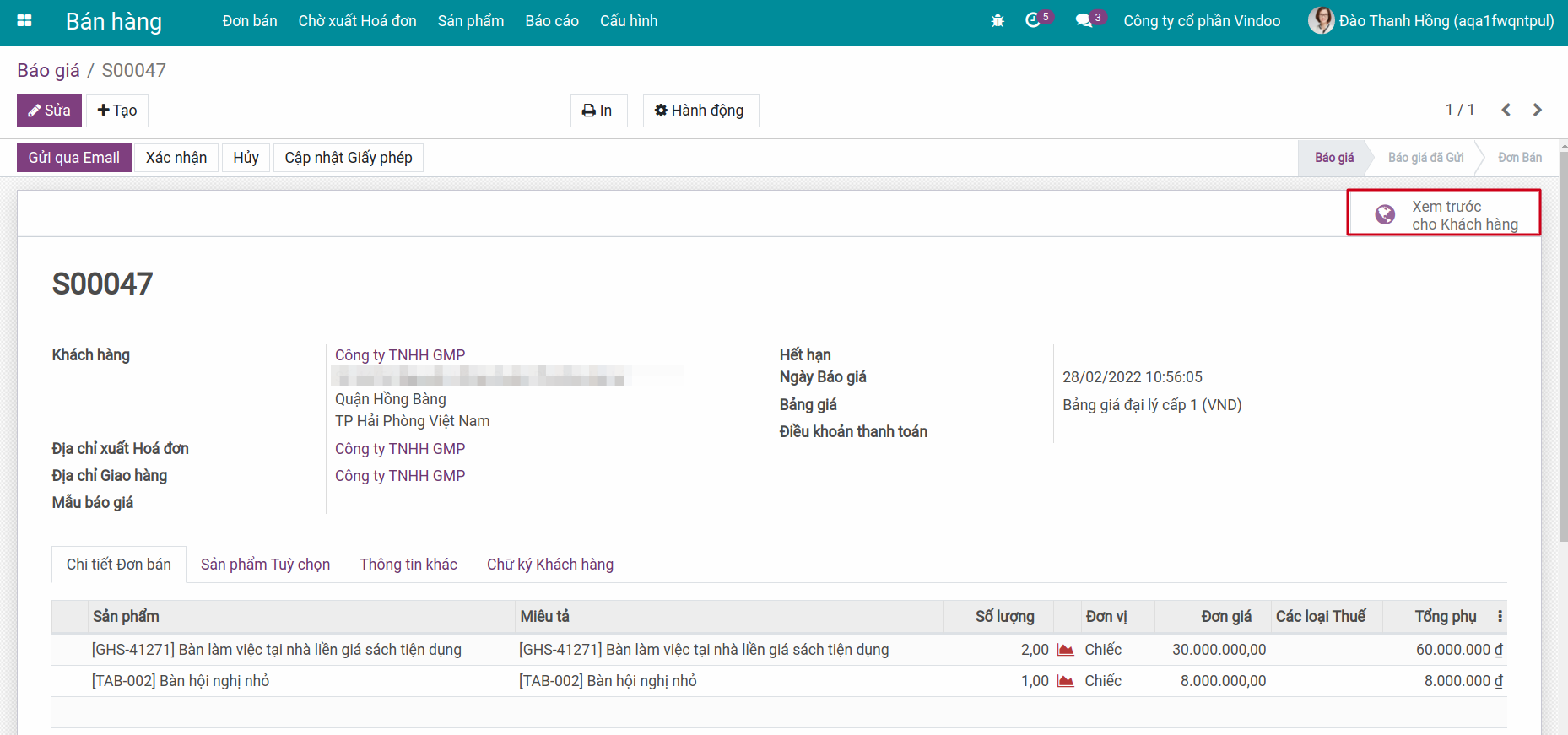Open the Báo cáo menu
The image size is (1568, 735).
click(552, 21)
